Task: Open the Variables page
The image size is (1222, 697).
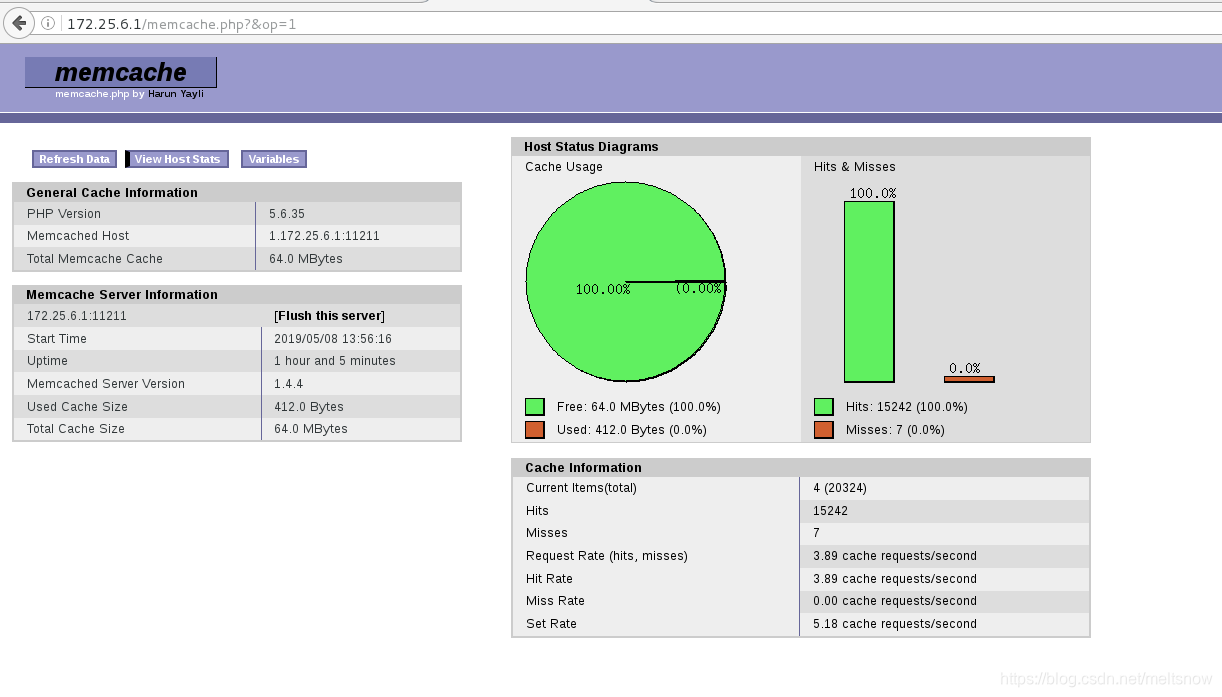Action: 273,159
